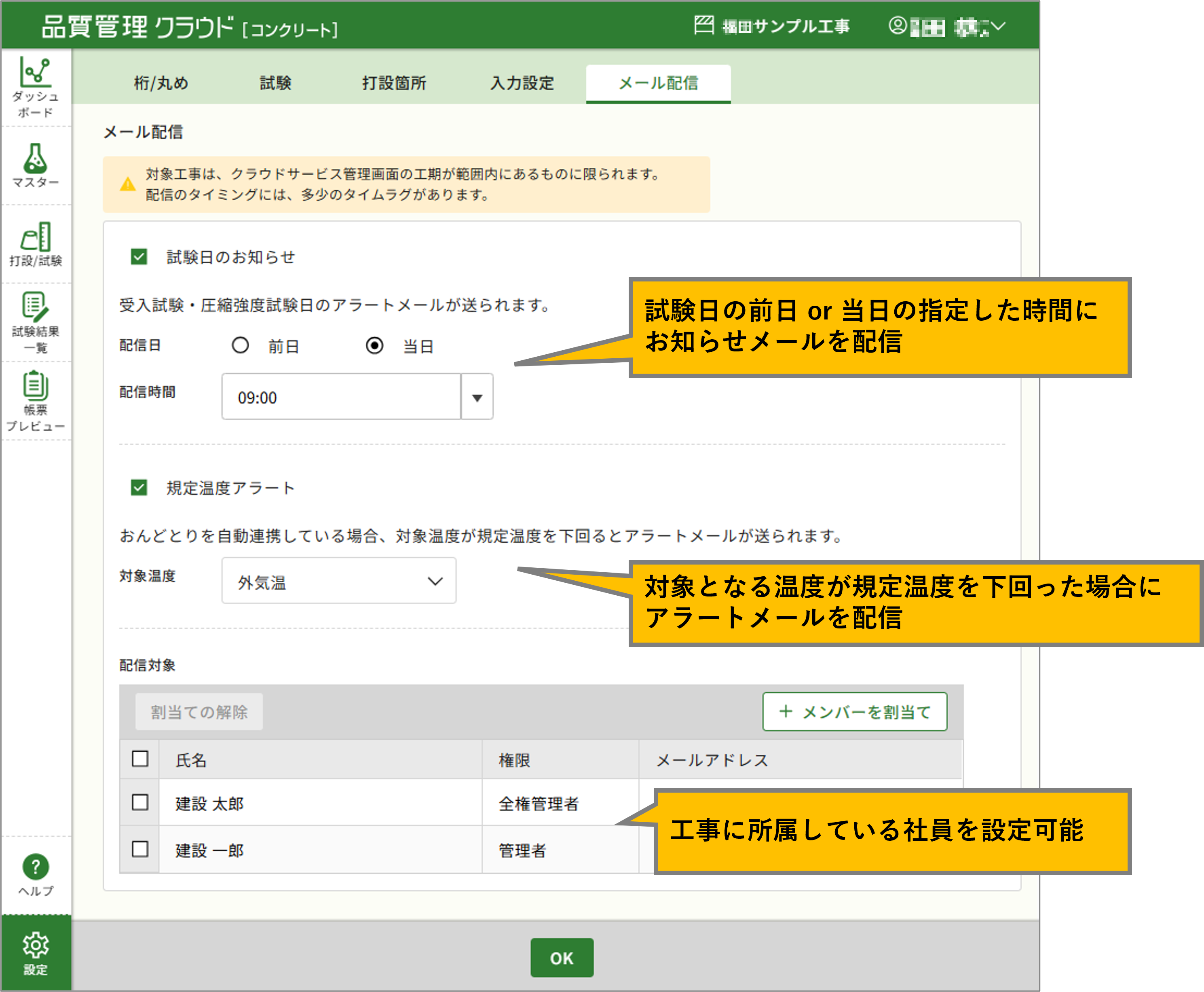Image resolution: width=1204 pixels, height=992 pixels.
Task: Select the 前日 radio button
Action: click(241, 345)
